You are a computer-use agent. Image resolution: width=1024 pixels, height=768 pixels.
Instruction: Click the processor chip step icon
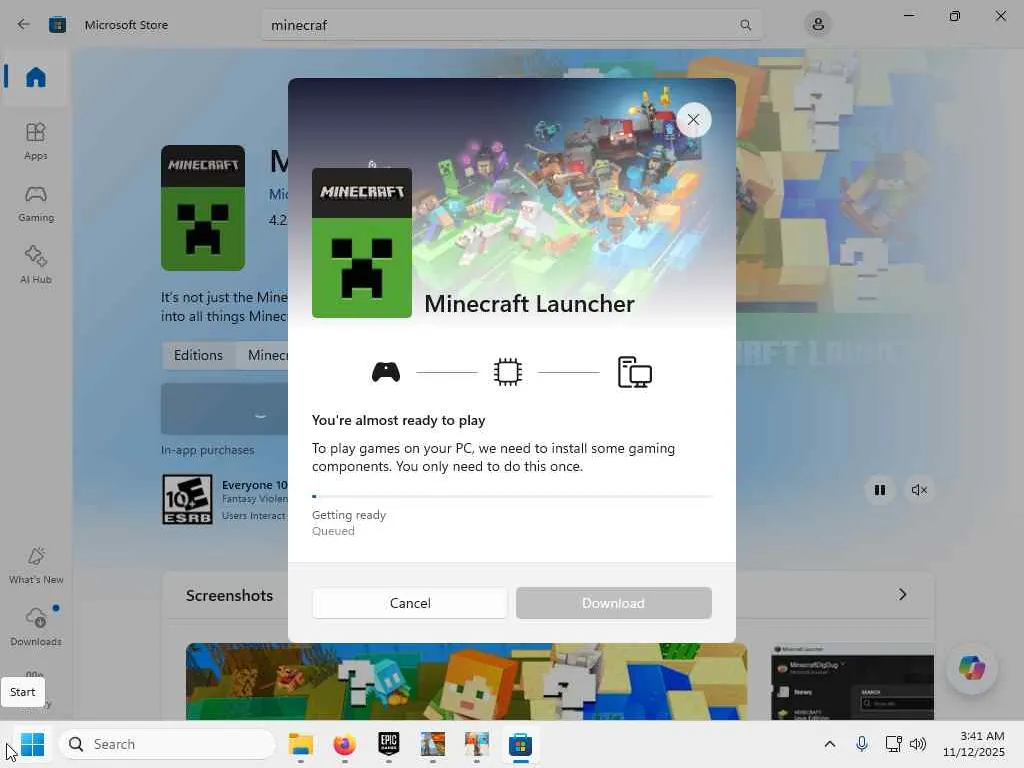(507, 372)
